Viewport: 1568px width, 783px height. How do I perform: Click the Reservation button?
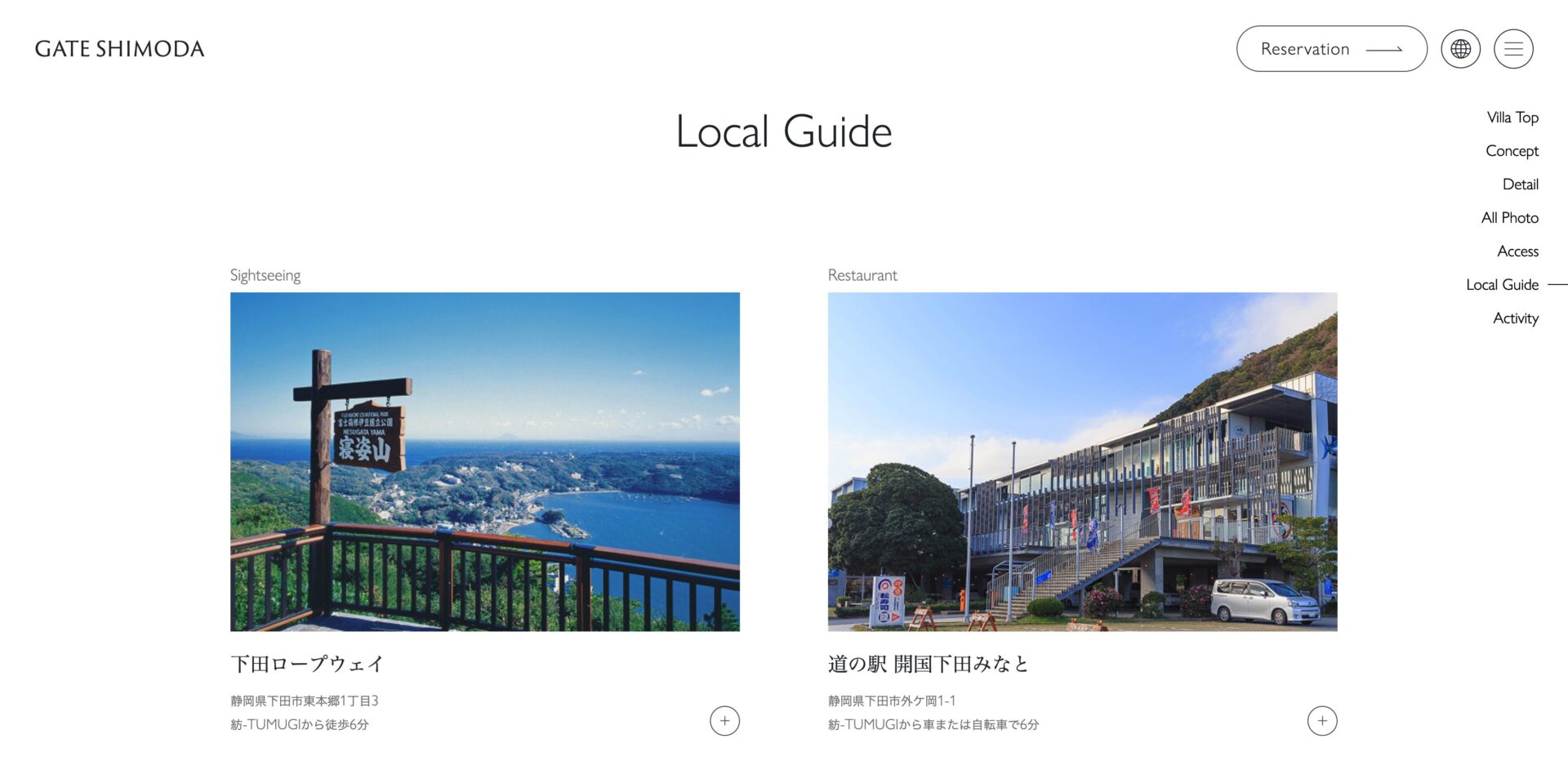1331,49
